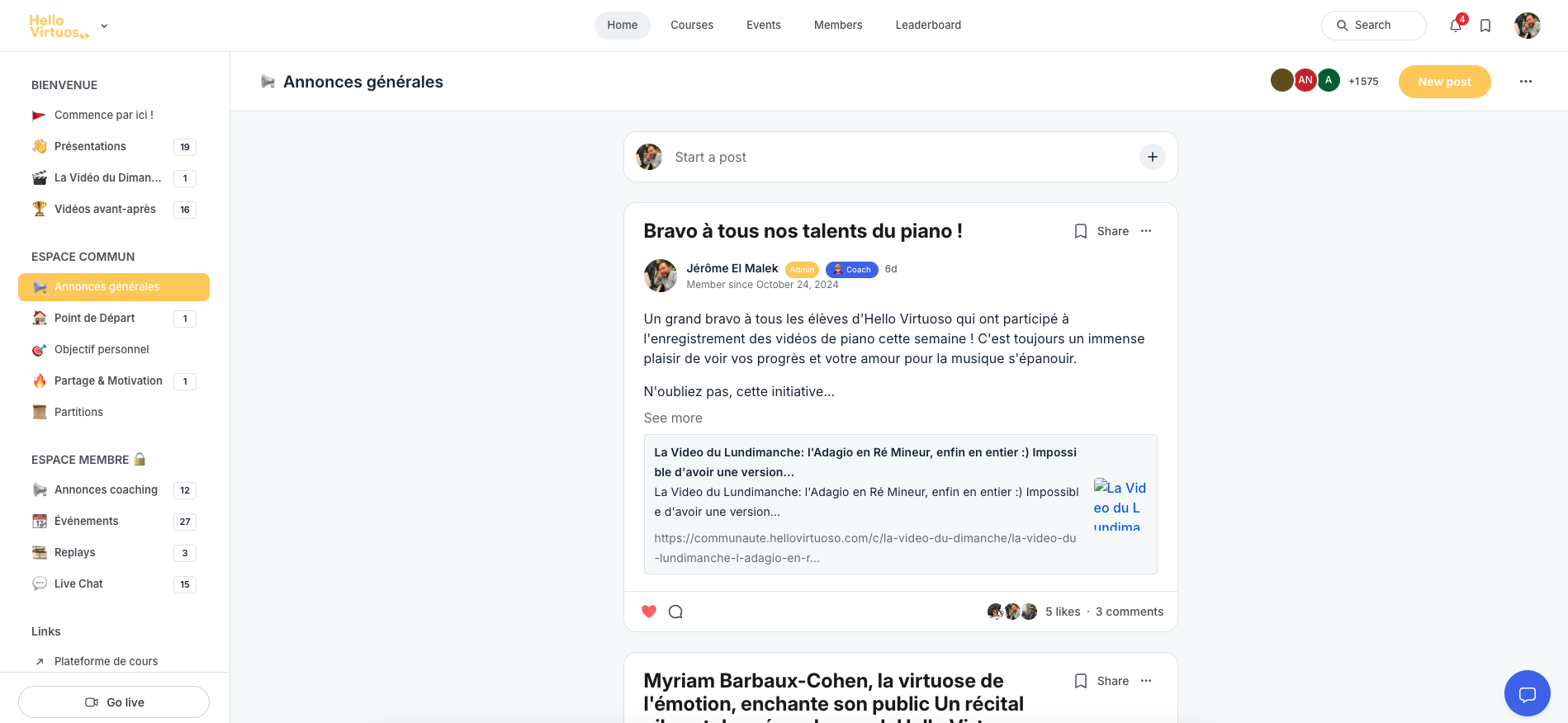View the Leaderboard tab
This screenshot has height=723, width=1568.
tap(928, 26)
